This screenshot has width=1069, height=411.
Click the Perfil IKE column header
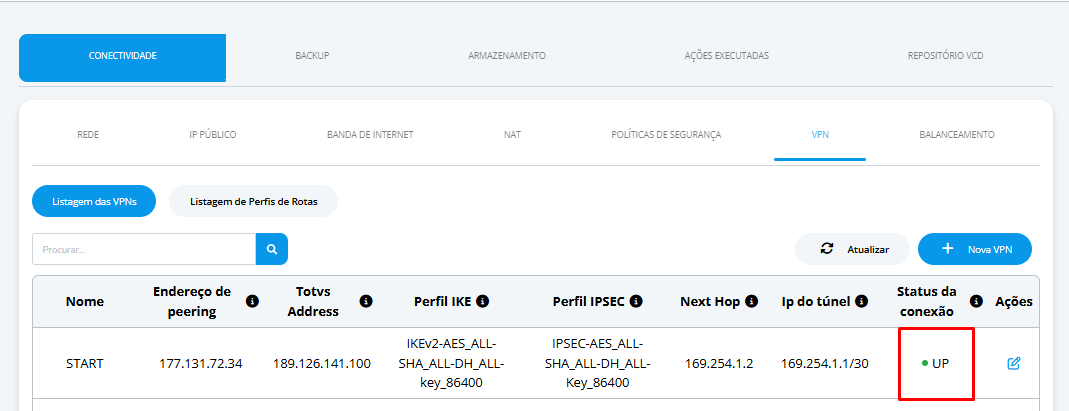[442, 301]
